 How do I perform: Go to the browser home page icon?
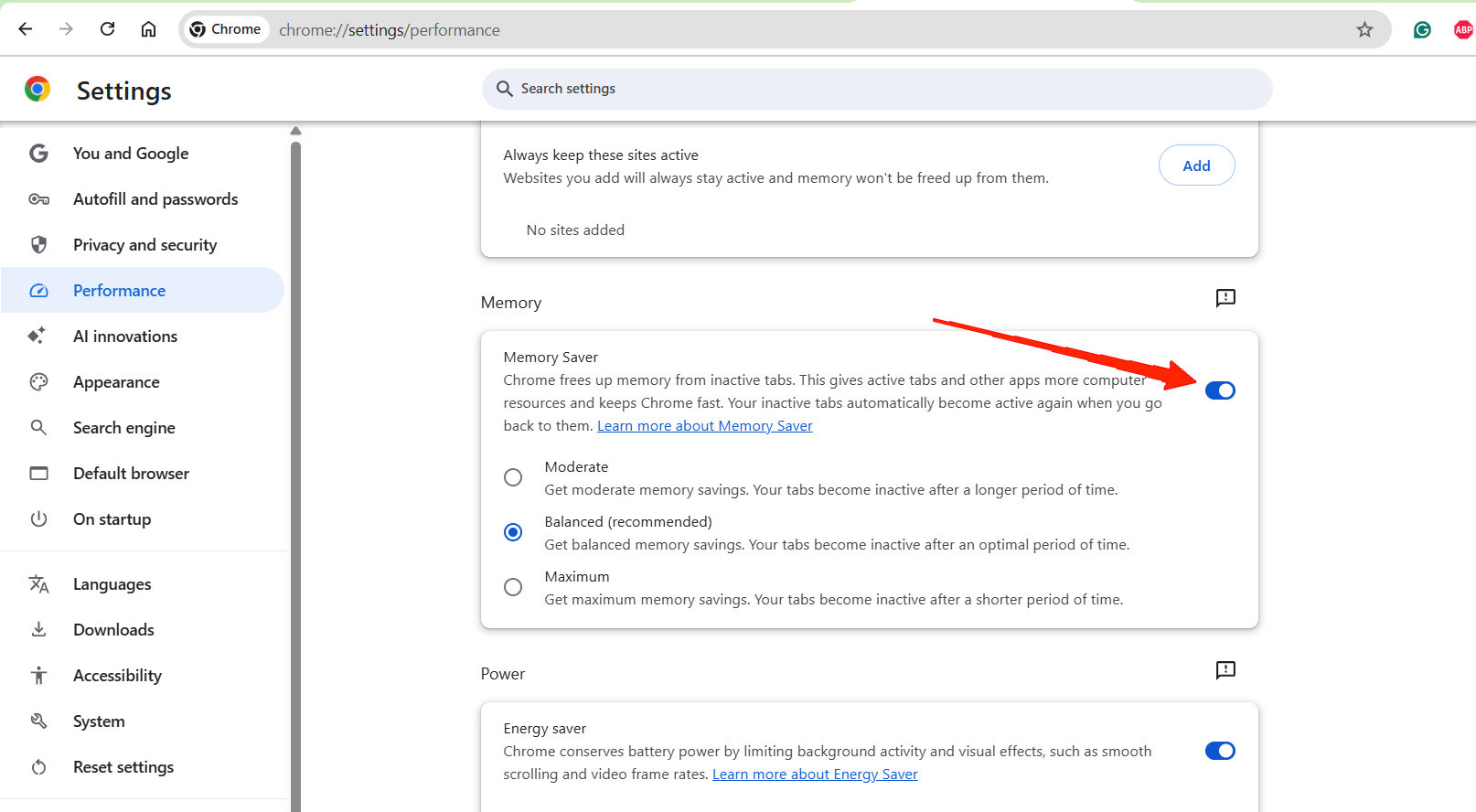[x=148, y=29]
